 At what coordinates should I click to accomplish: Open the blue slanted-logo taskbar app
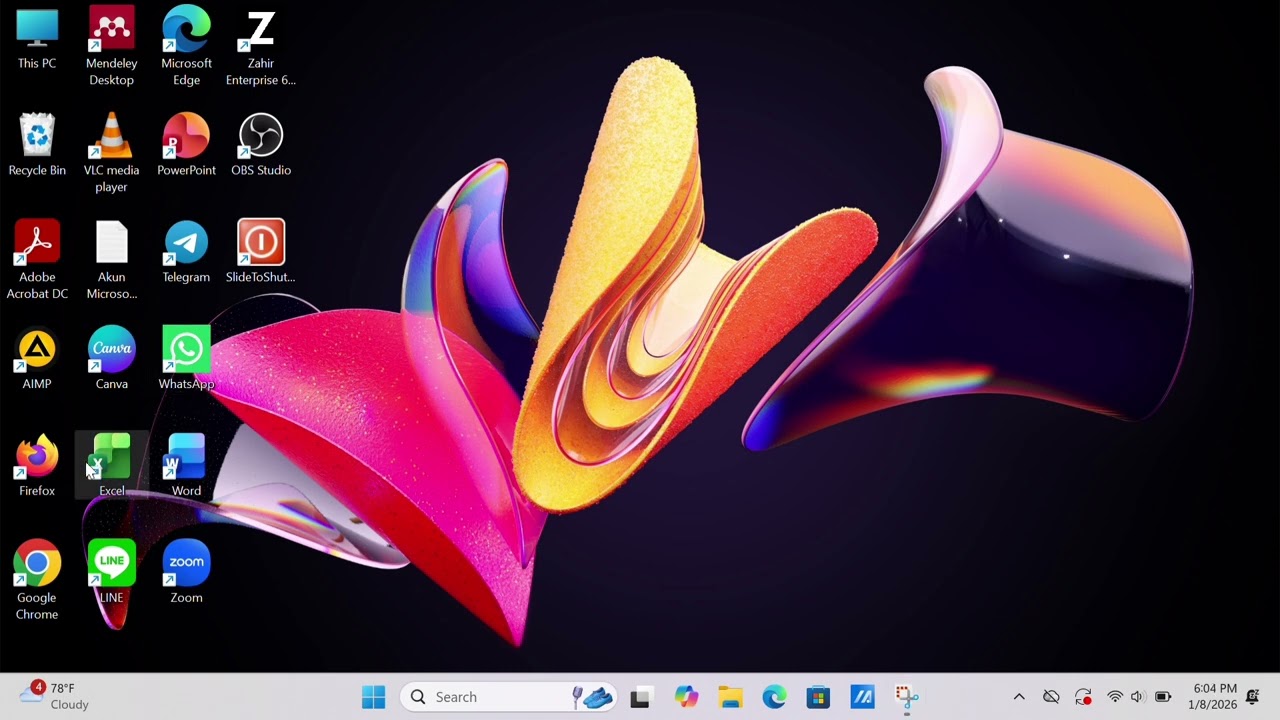[862, 697]
